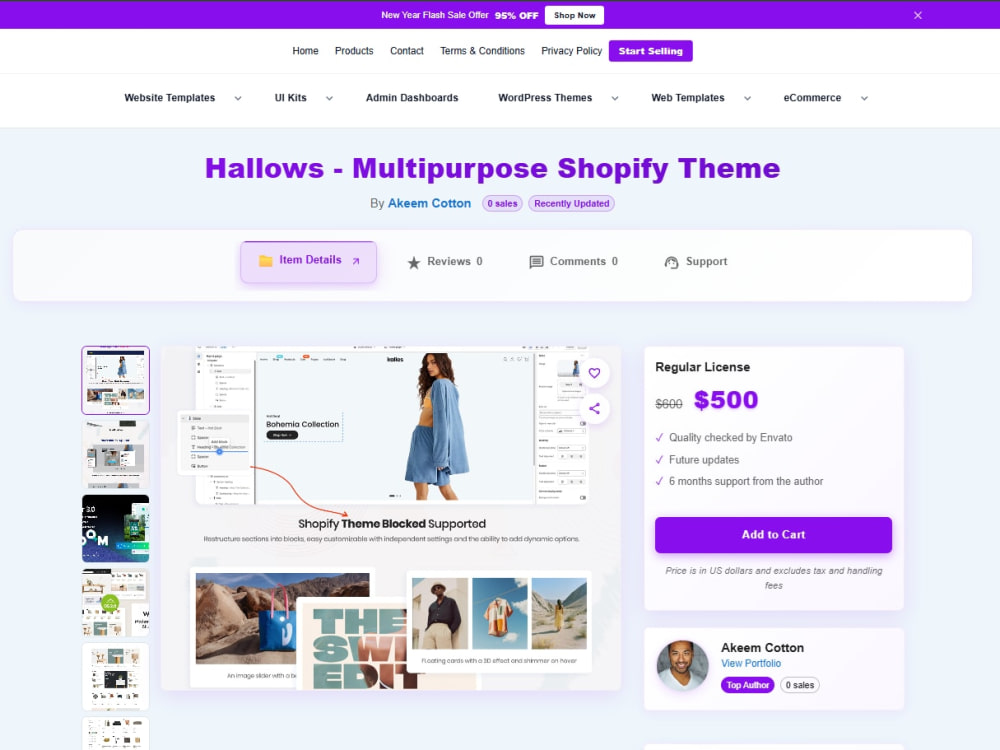The height and width of the screenshot is (750, 1000).
Task: Click the Top Author badge
Action: click(x=747, y=685)
